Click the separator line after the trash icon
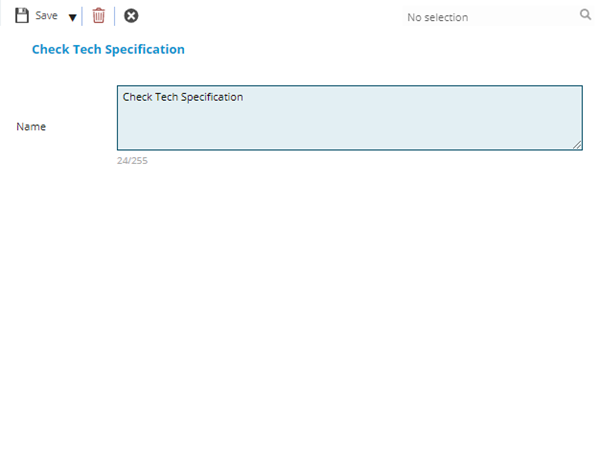Image resolution: width=600 pixels, height=461 pixels. coord(114,16)
